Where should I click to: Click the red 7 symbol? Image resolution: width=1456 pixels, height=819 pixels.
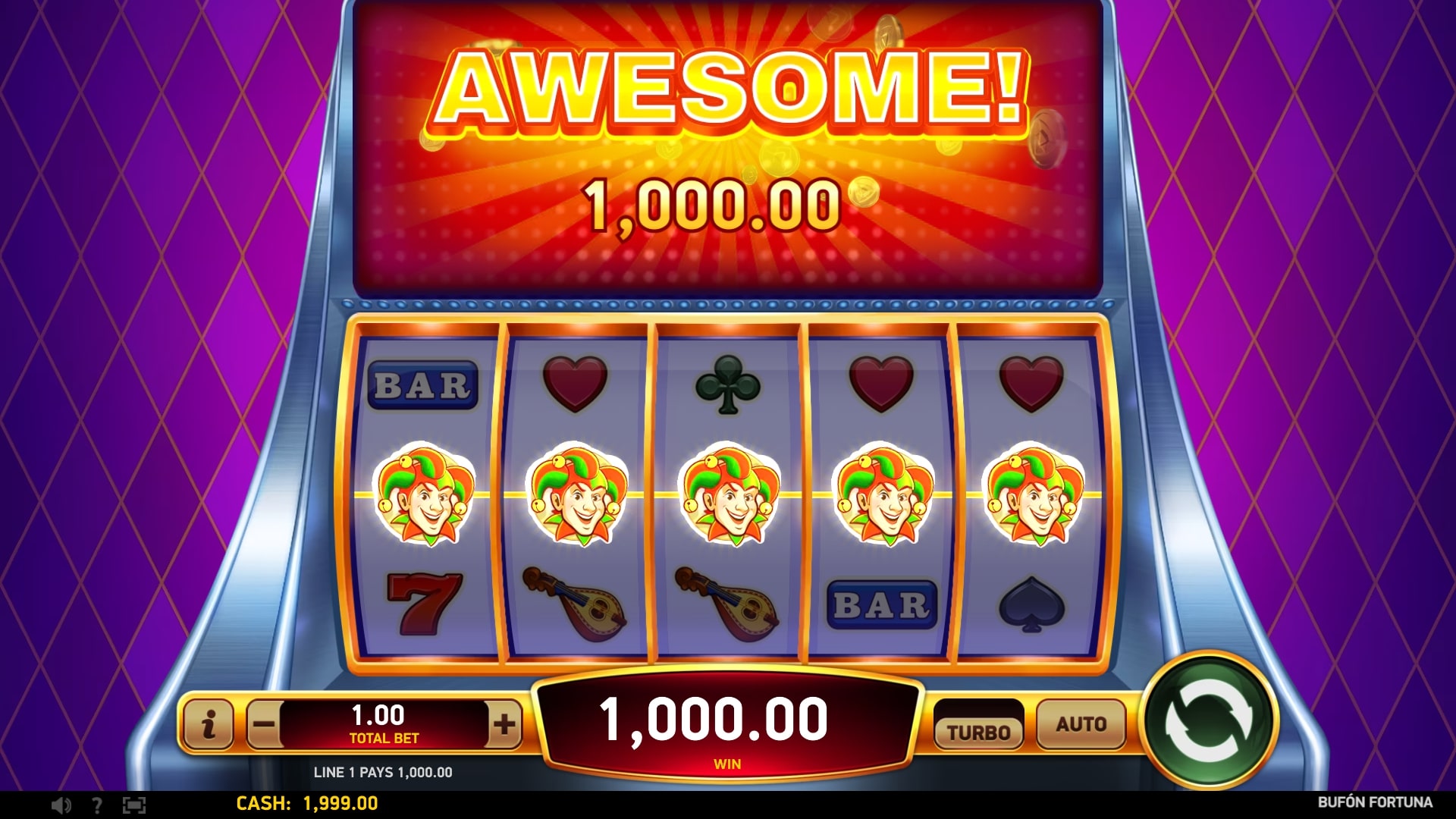tap(424, 604)
